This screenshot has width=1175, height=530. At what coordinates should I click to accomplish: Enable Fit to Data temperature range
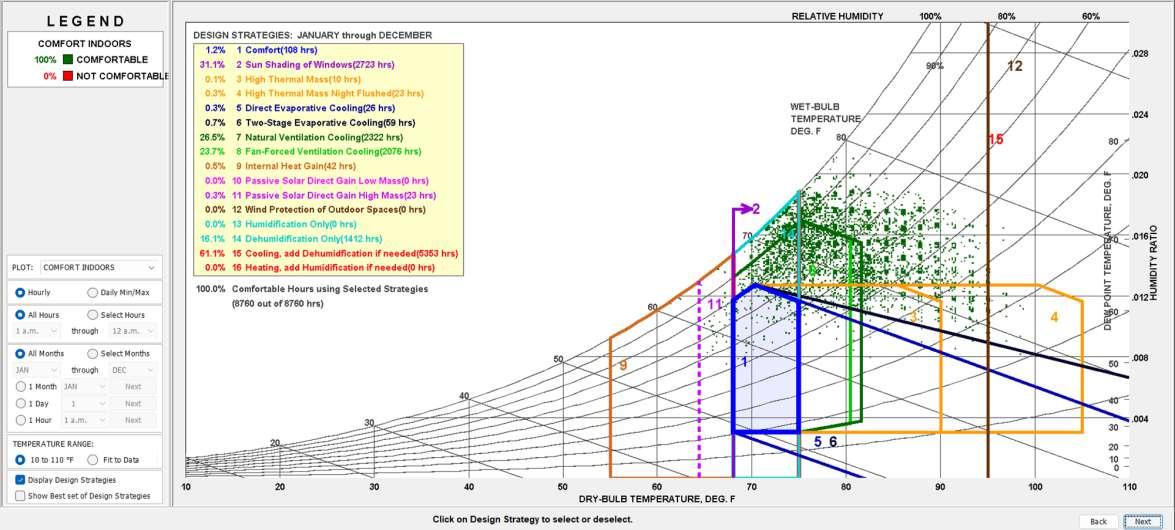coord(113,460)
